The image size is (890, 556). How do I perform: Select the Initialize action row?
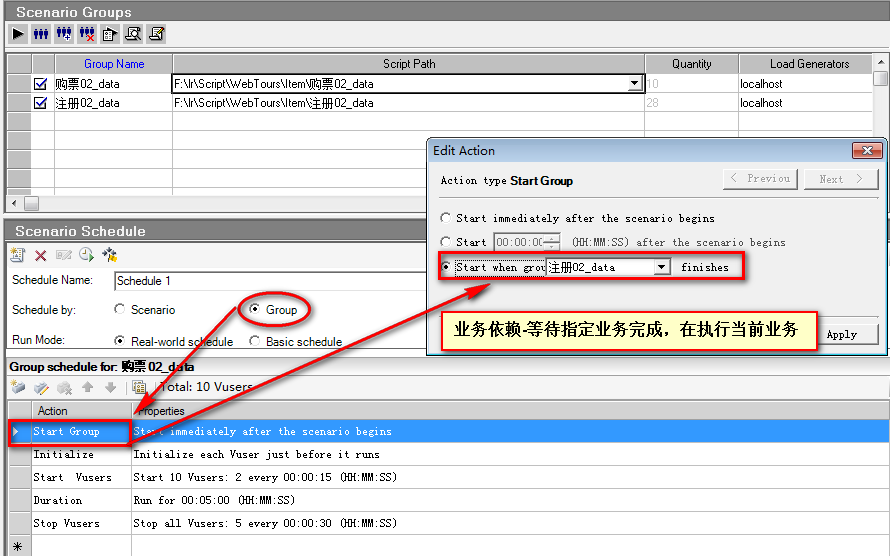click(x=448, y=454)
